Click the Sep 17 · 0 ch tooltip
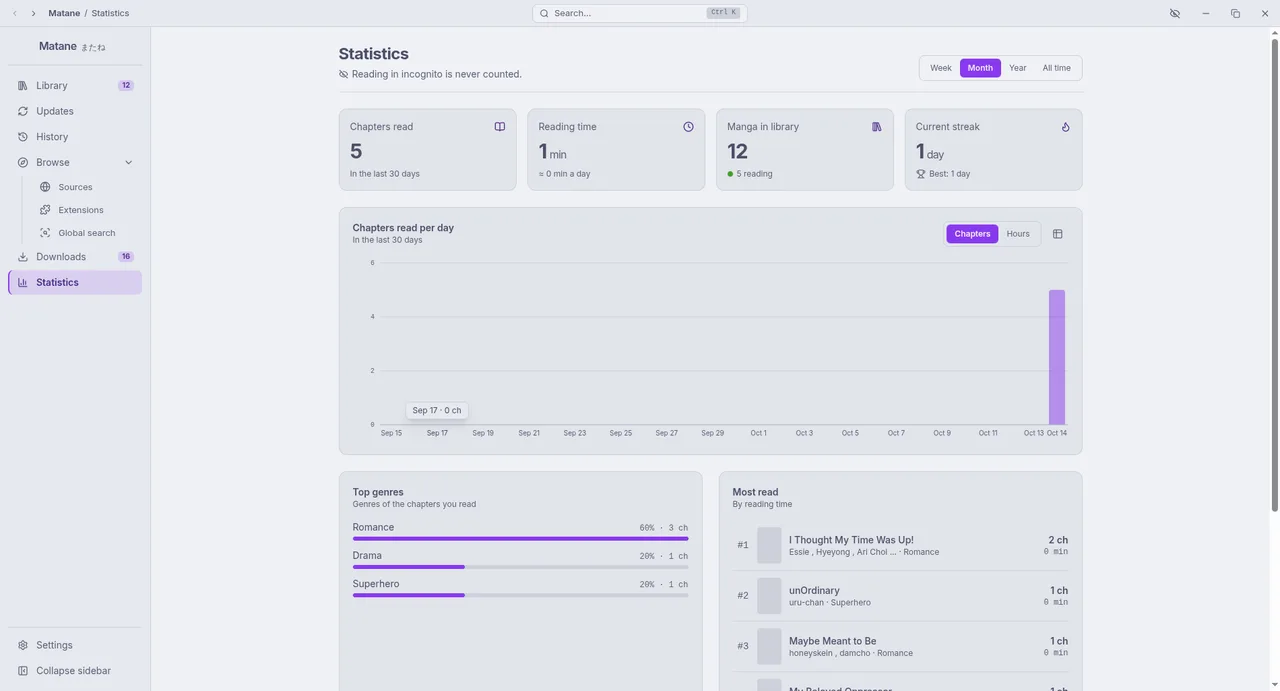This screenshot has width=1280, height=691. coord(437,410)
